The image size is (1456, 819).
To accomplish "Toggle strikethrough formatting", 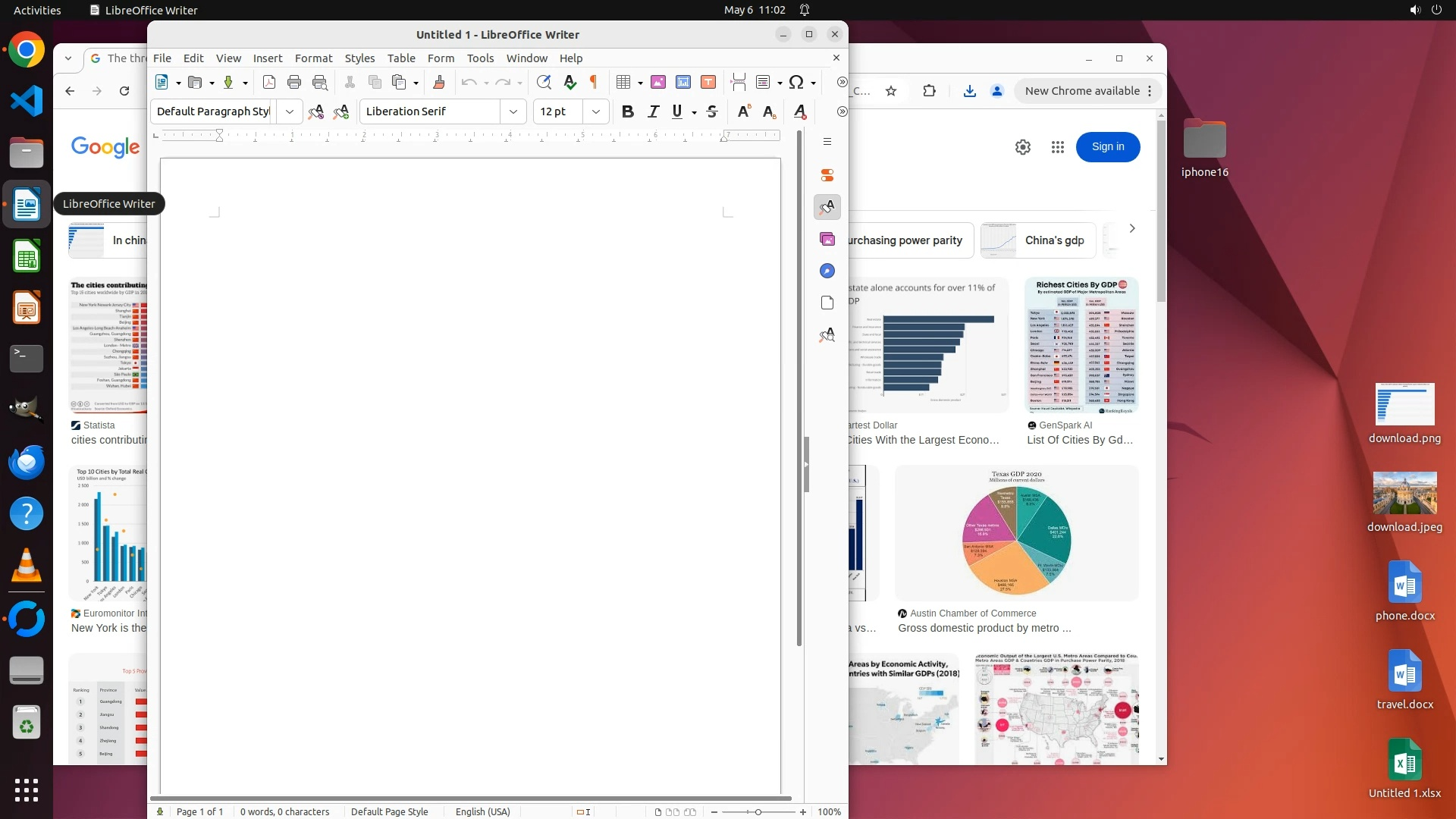I will (712, 111).
